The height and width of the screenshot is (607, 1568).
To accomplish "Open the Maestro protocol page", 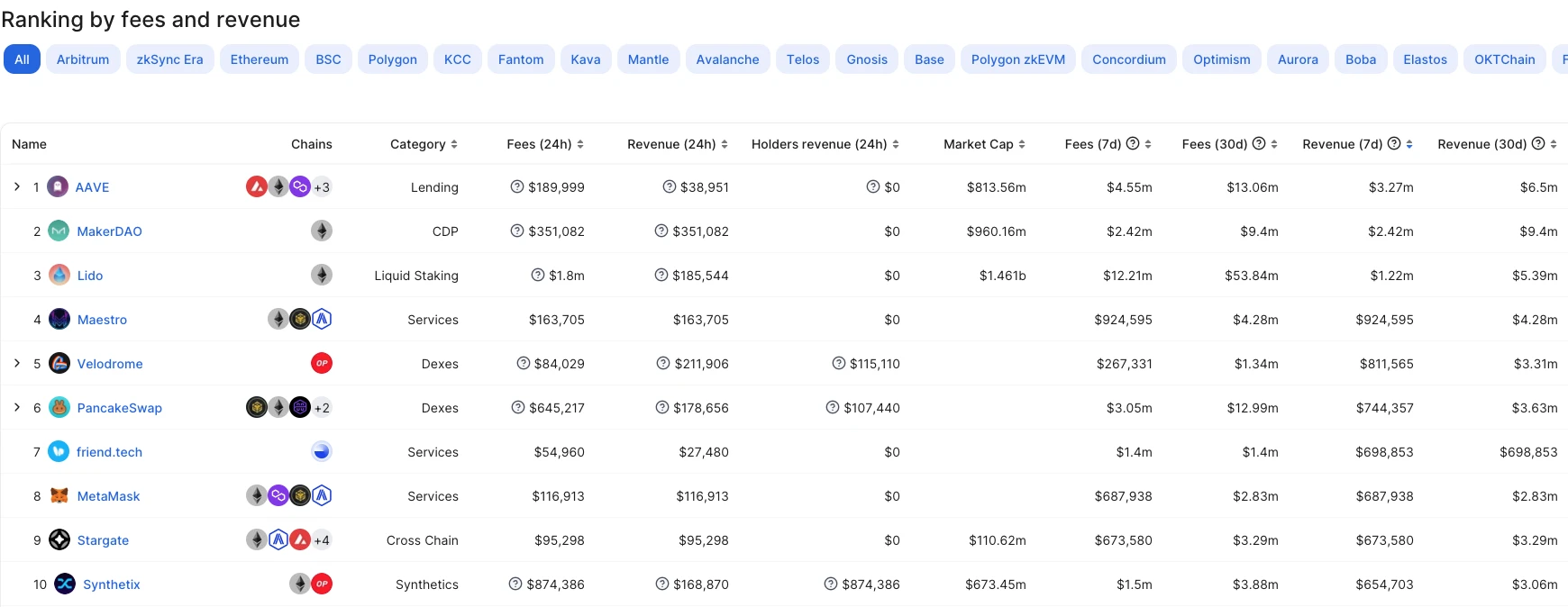I will point(102,320).
